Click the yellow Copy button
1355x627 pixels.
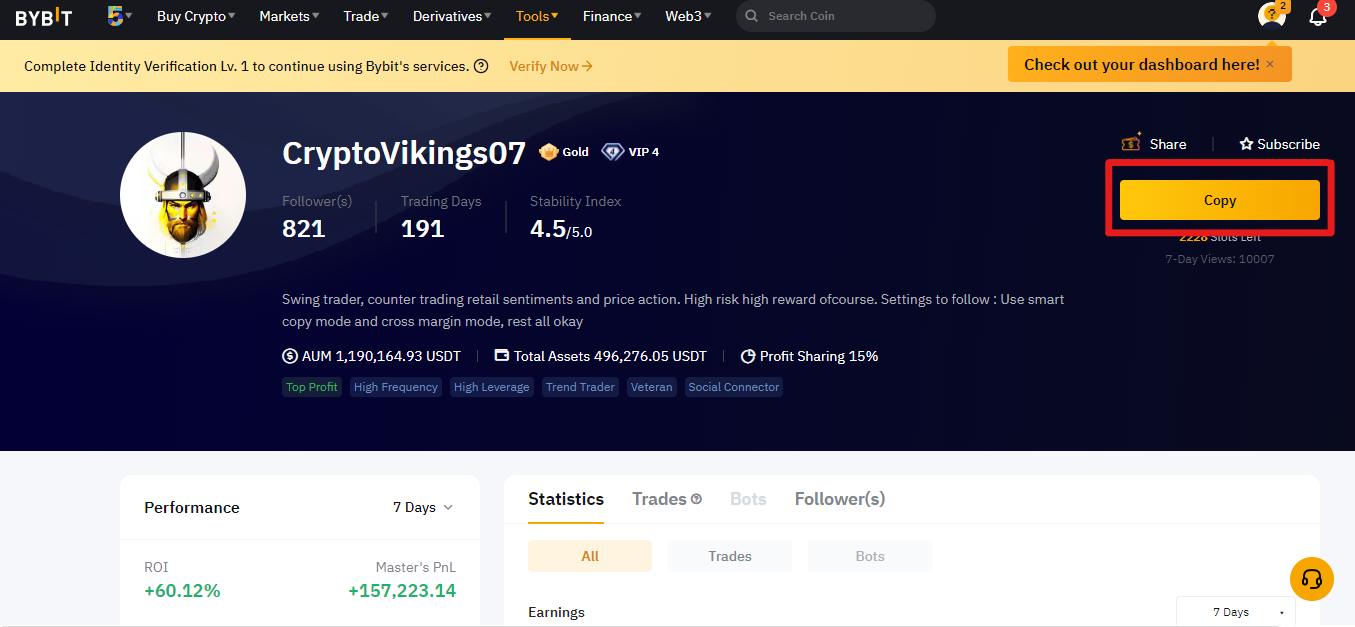point(1220,200)
